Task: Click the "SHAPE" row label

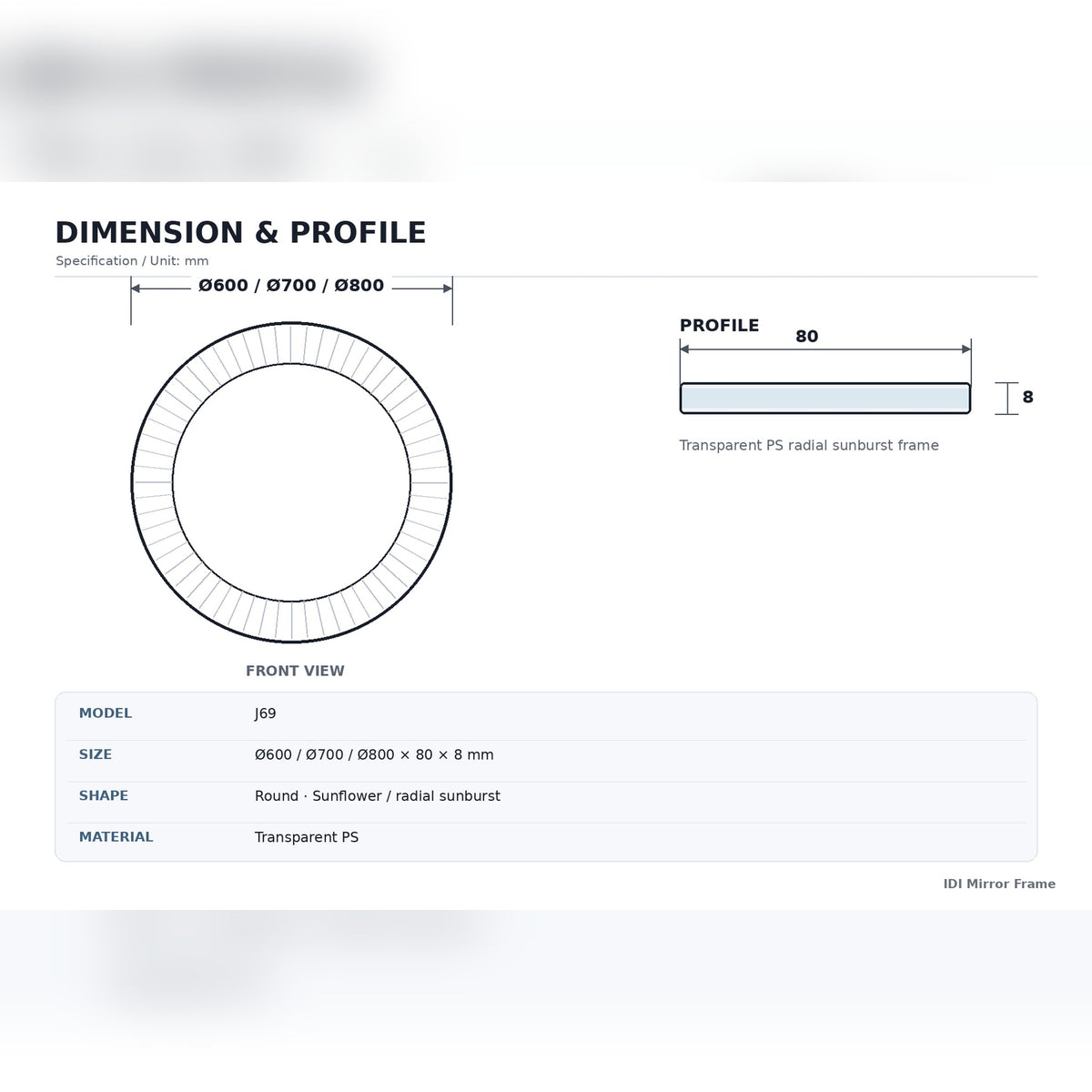Action: 104,795
